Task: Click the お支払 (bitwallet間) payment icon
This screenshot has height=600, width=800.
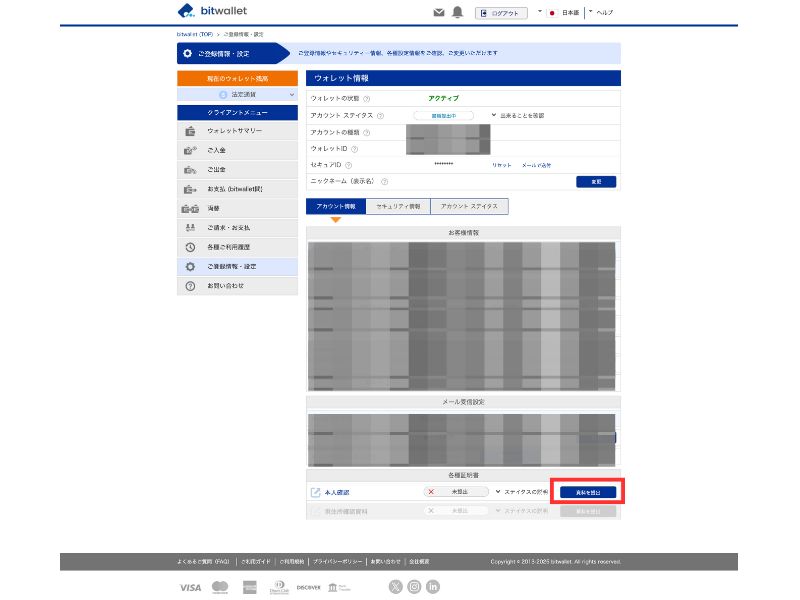Action: point(190,188)
